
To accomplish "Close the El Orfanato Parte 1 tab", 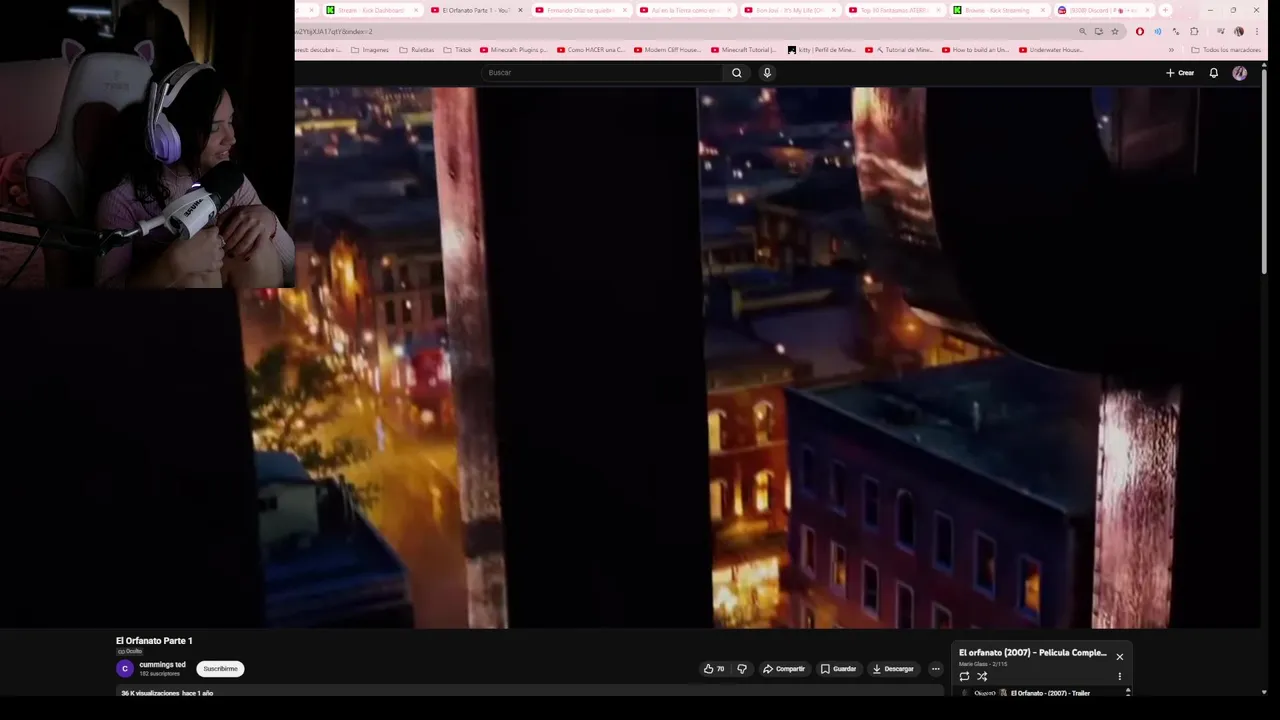I will (x=520, y=10).
